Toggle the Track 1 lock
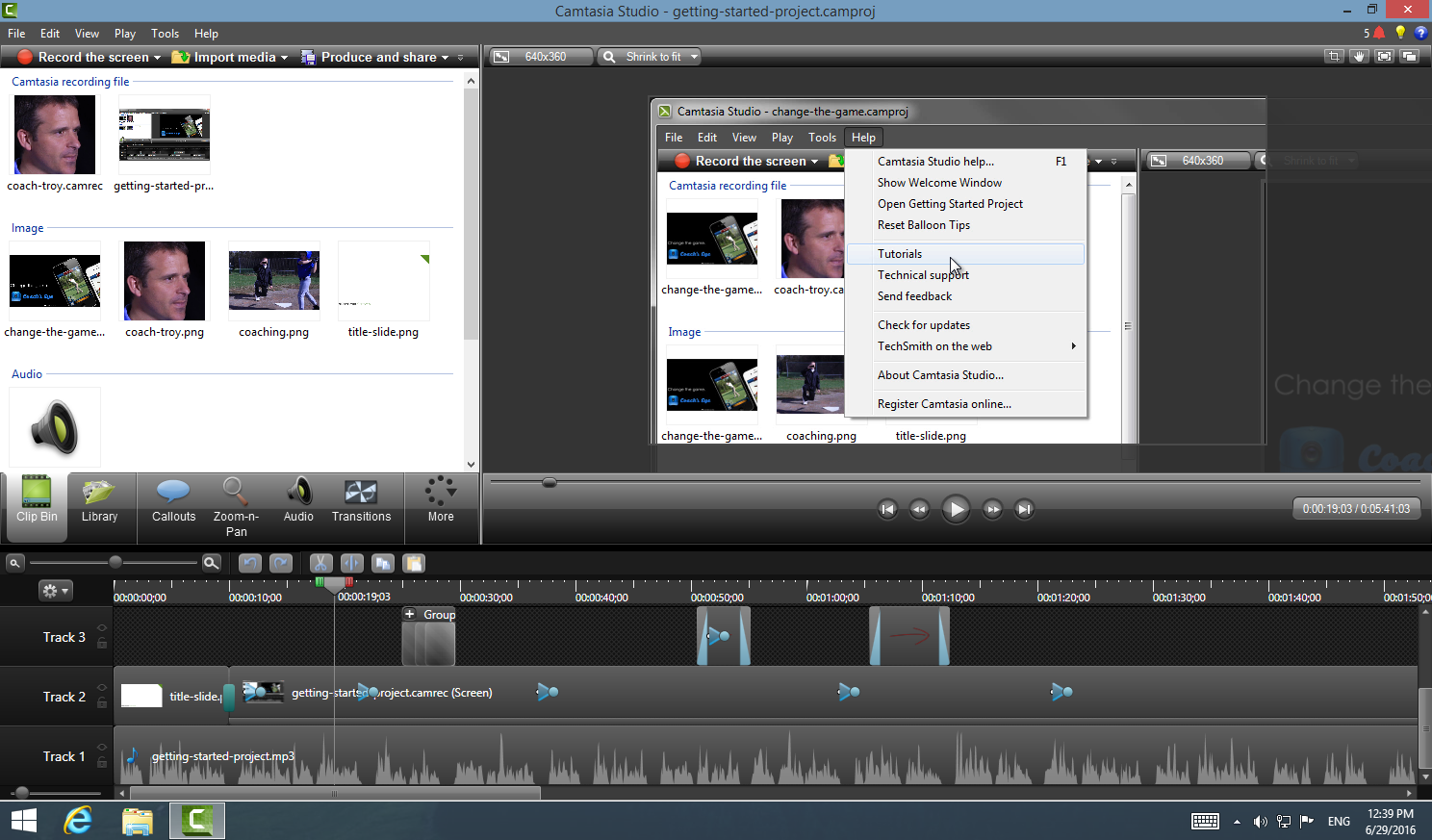Screen dimensions: 1432x840 (102, 762)
